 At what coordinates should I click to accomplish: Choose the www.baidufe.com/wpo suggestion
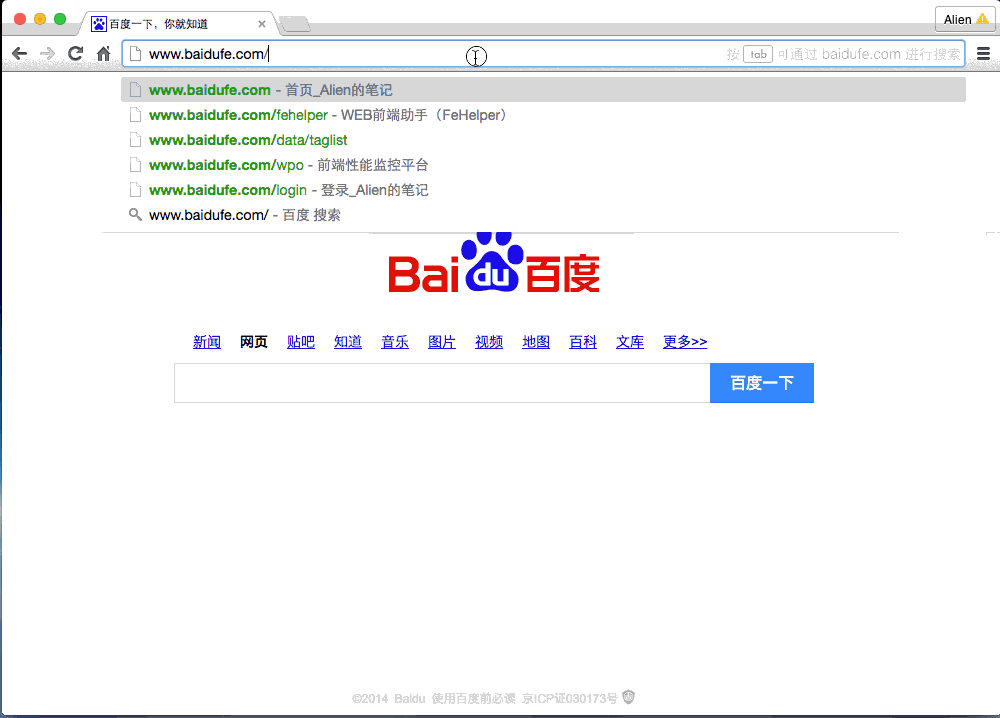click(288, 165)
